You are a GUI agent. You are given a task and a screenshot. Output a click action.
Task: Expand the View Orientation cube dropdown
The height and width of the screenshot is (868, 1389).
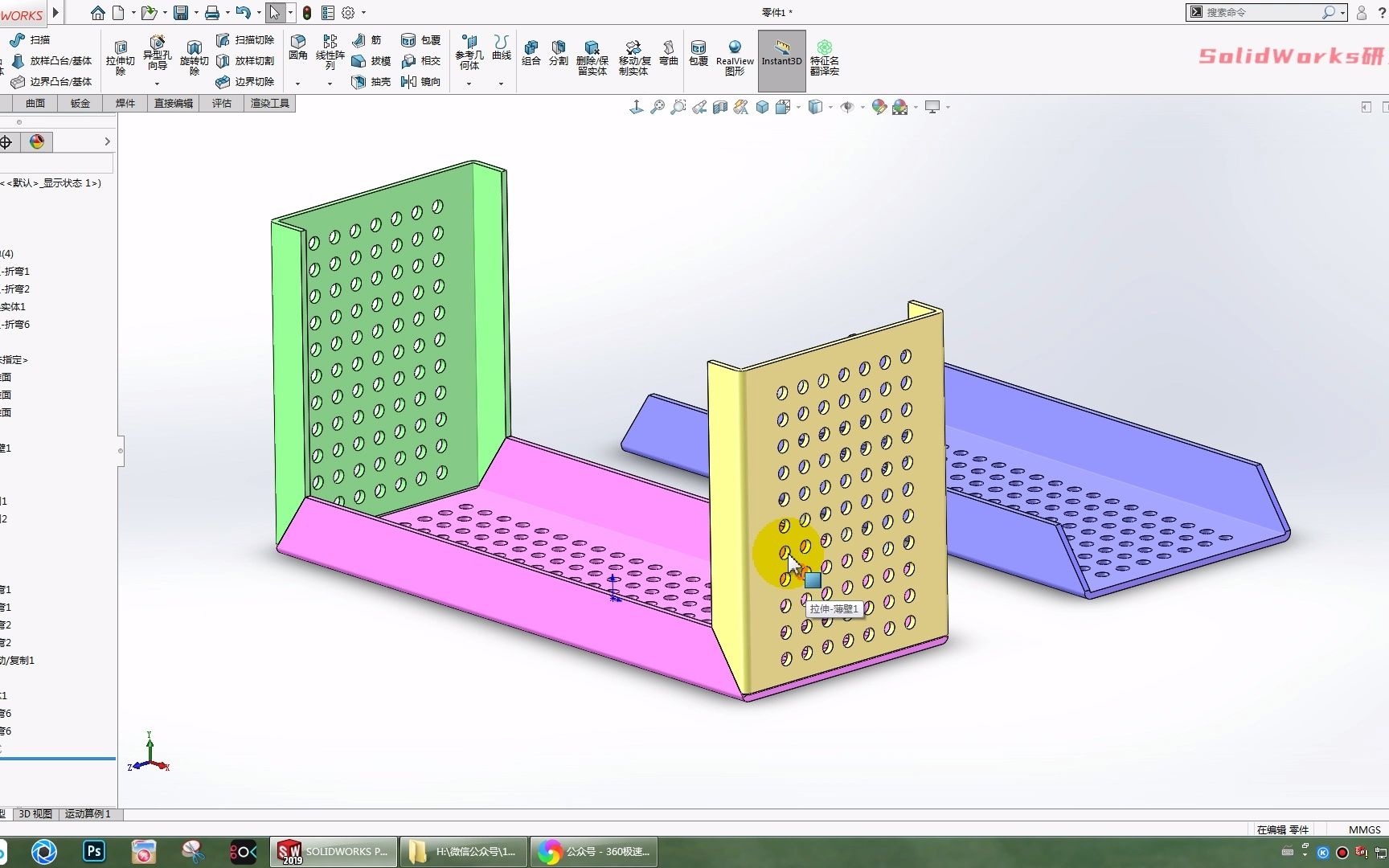point(830,107)
